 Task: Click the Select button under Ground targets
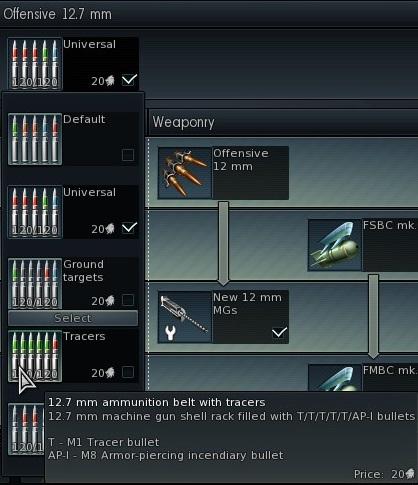(73, 318)
